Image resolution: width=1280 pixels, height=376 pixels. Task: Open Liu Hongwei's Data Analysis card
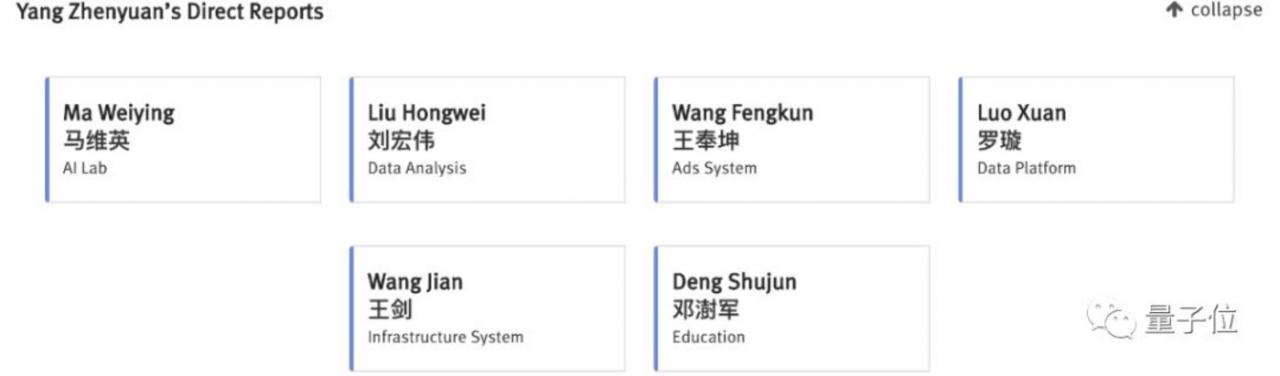[487, 140]
